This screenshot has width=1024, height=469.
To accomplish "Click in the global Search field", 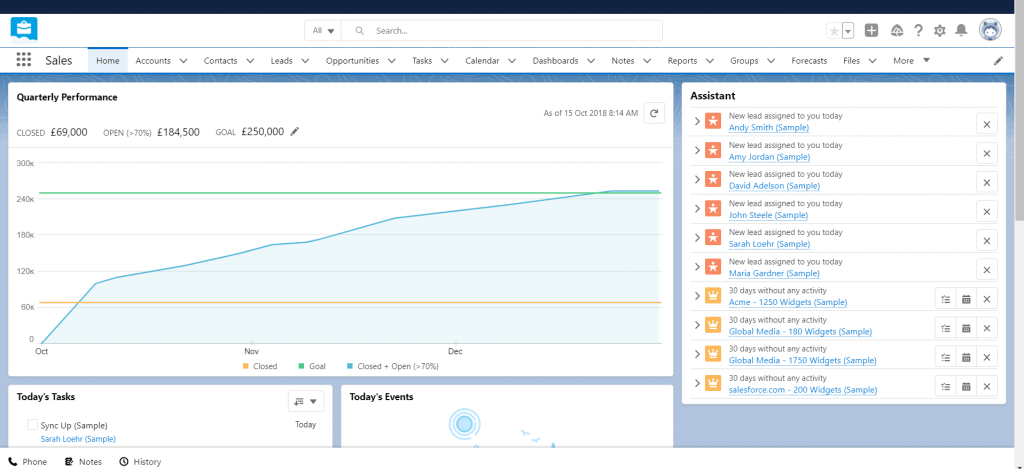I will click(502, 31).
